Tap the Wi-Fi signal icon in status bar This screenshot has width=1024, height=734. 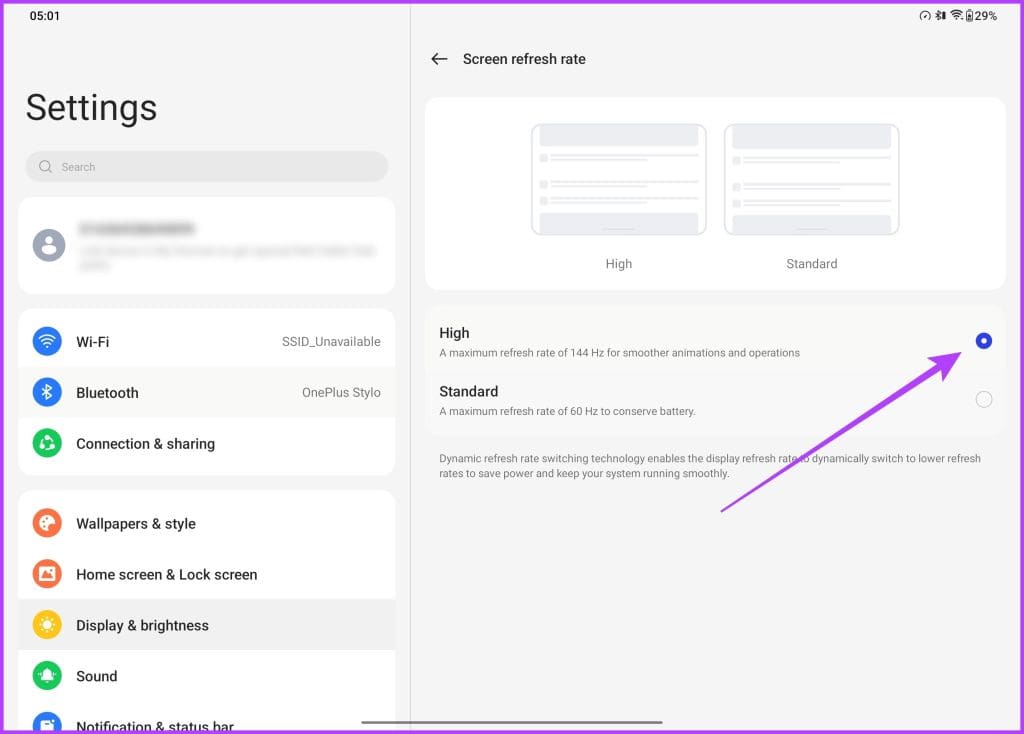click(956, 15)
